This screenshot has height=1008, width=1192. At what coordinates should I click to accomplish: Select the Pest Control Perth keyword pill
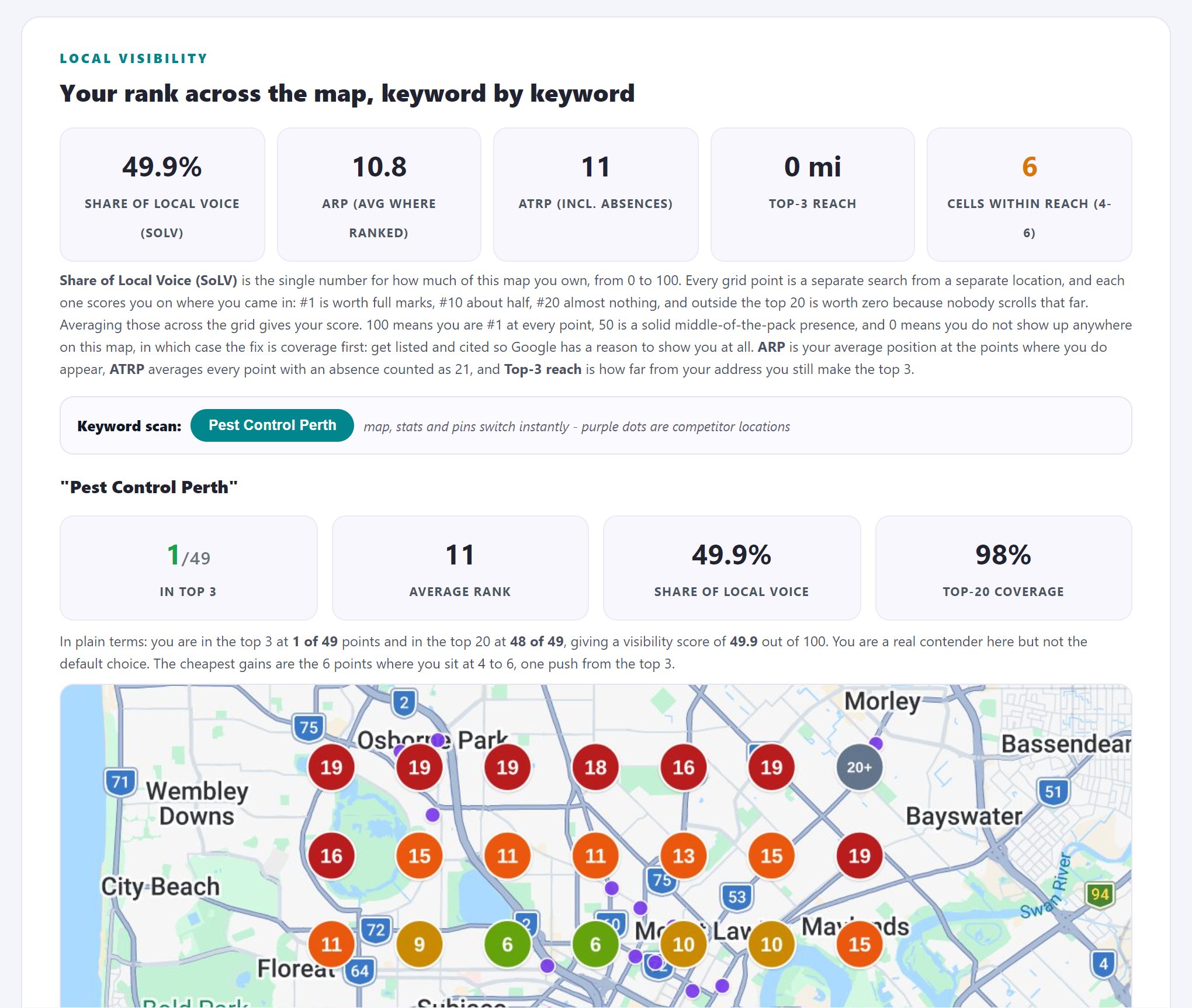pyautogui.click(x=272, y=425)
